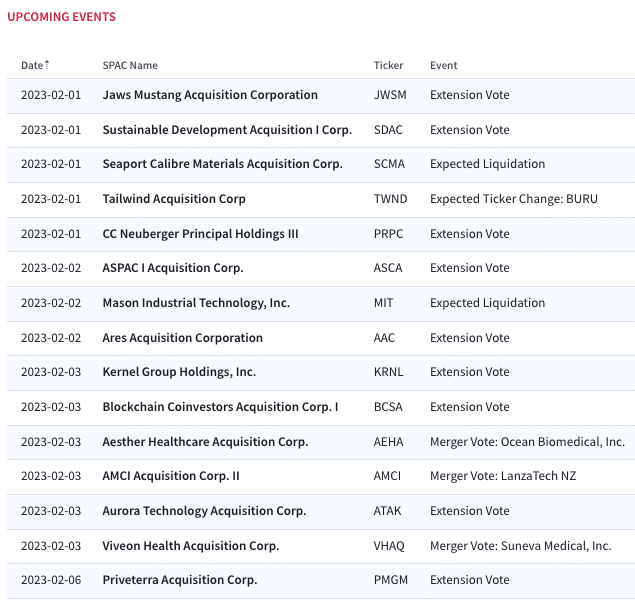This screenshot has height=603, width=635.
Task: Click date 2023-02-06 in Priveterra row
Action: click(51, 580)
